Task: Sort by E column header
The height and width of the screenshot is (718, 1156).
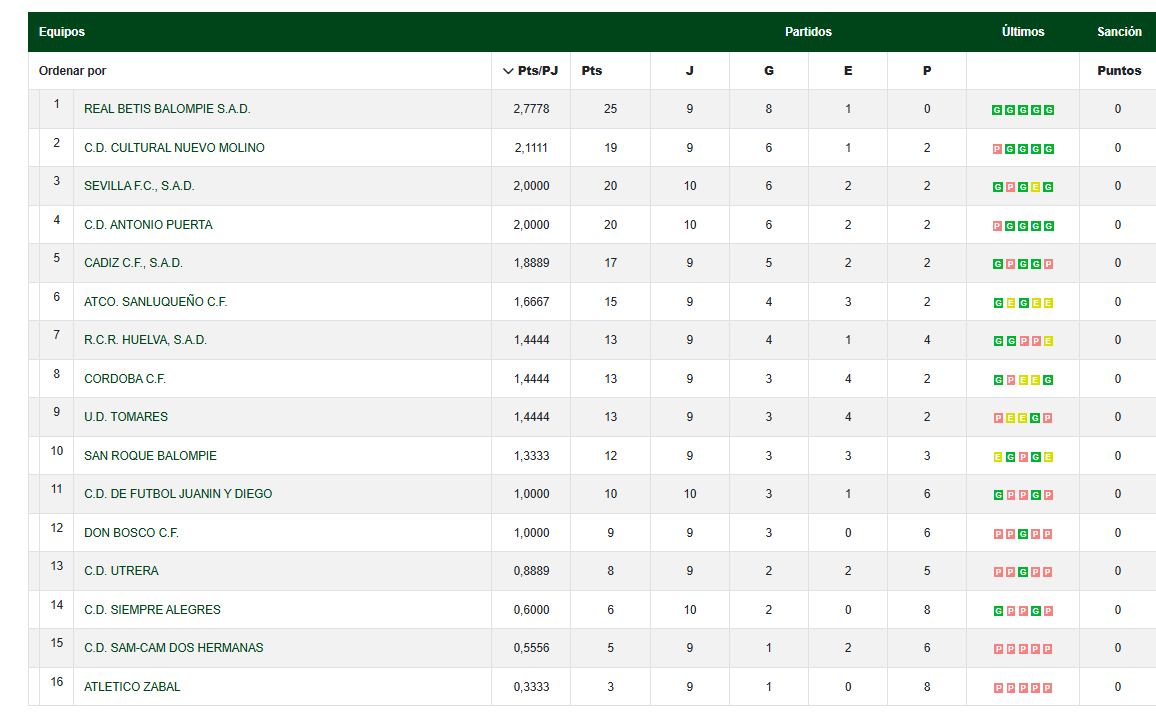Action: point(848,71)
